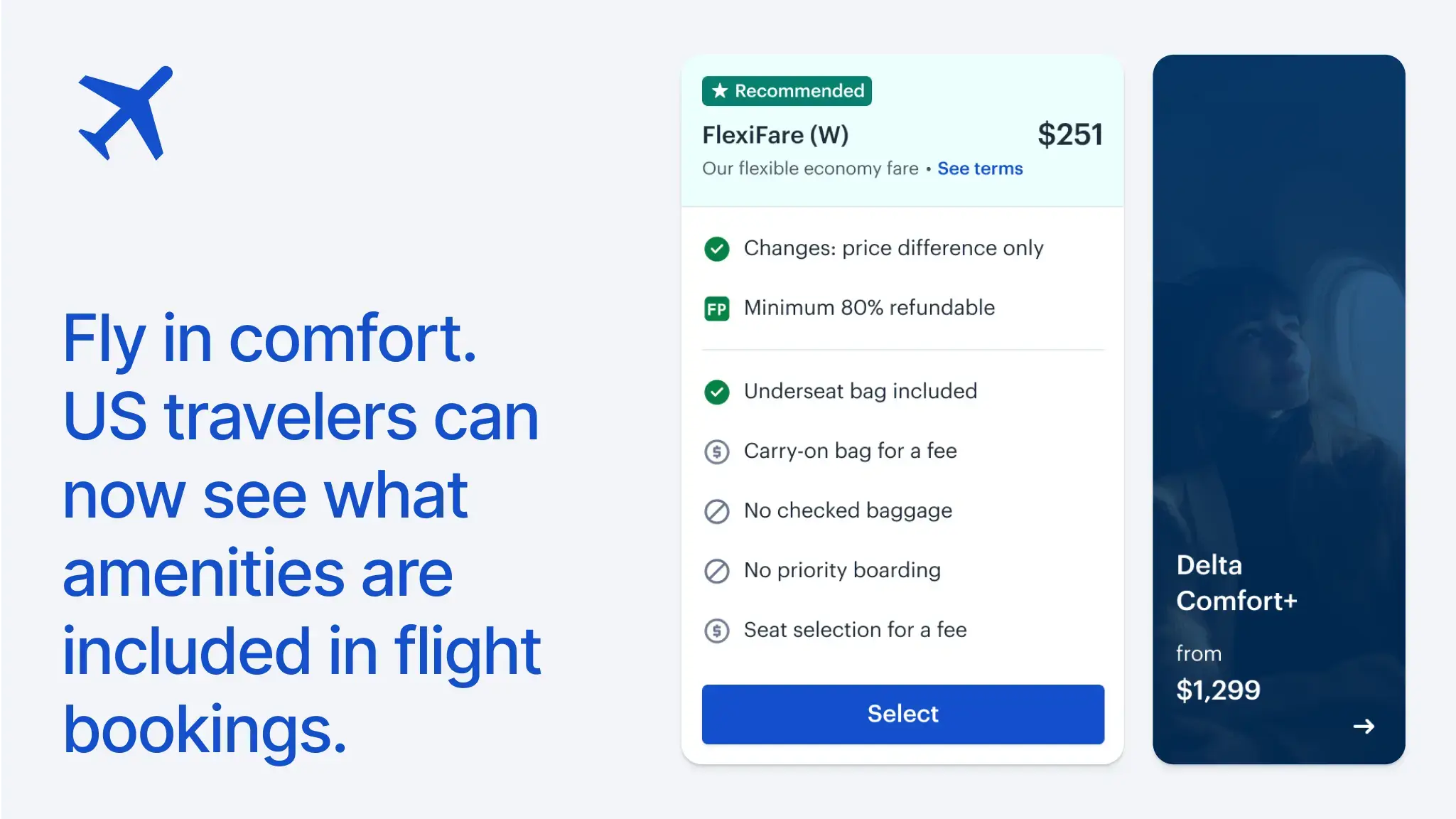Viewport: 1456px width, 819px height.
Task: Click the star icon in Recommended badge
Action: point(720,91)
